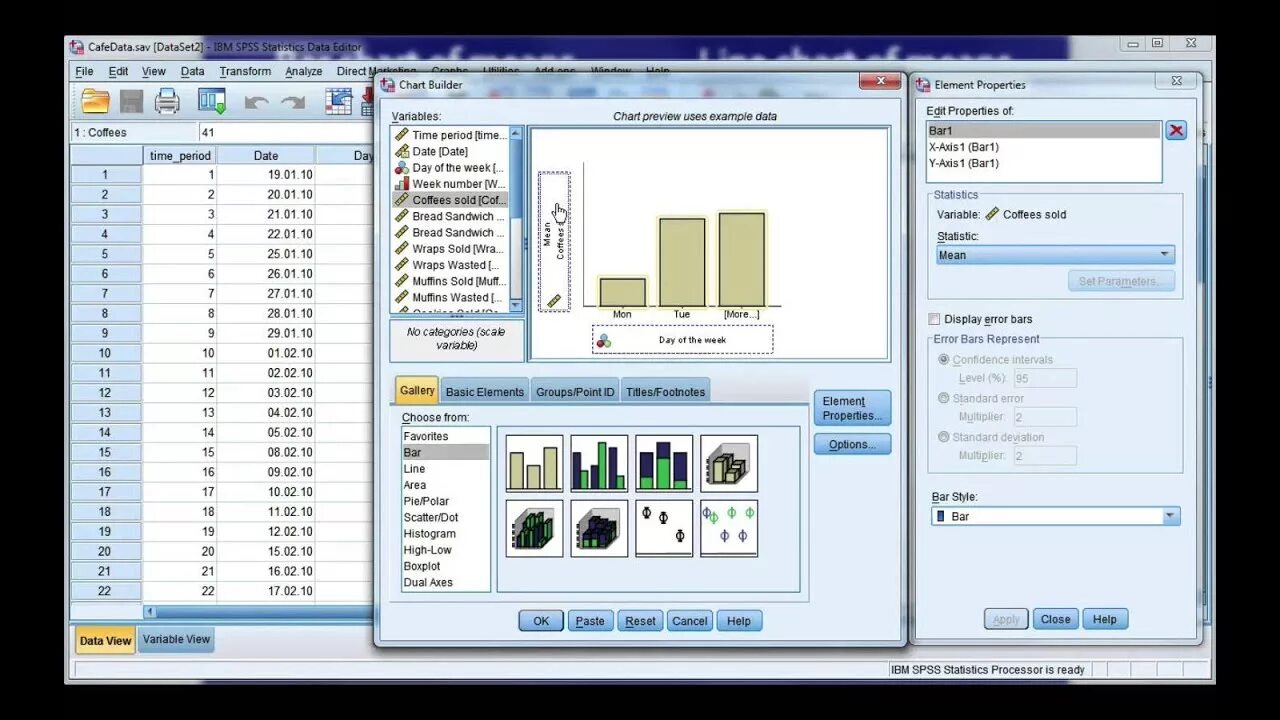Open data document folder icon in toolbar
The height and width of the screenshot is (720, 1280).
tap(95, 101)
